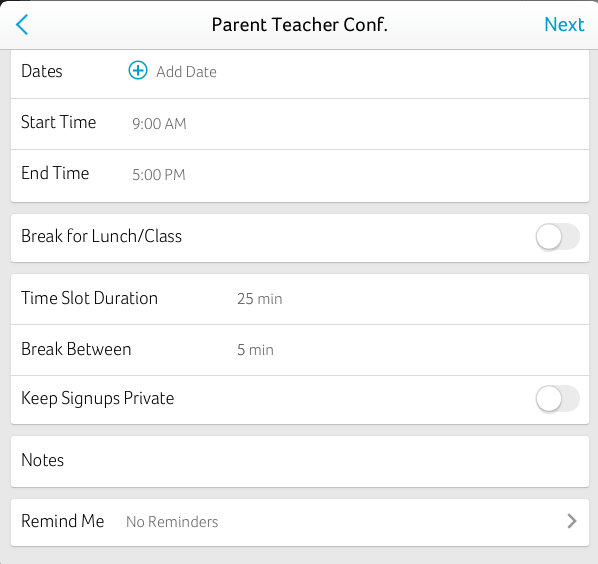Screen dimensions: 598x564
Task: Open the Remind Me chevron arrow
Action: click(x=572, y=521)
